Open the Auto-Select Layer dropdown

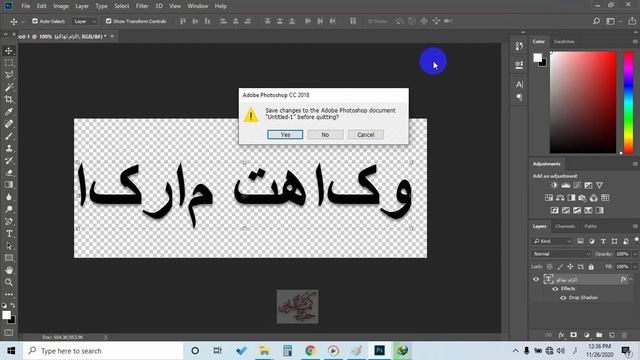click(84, 21)
